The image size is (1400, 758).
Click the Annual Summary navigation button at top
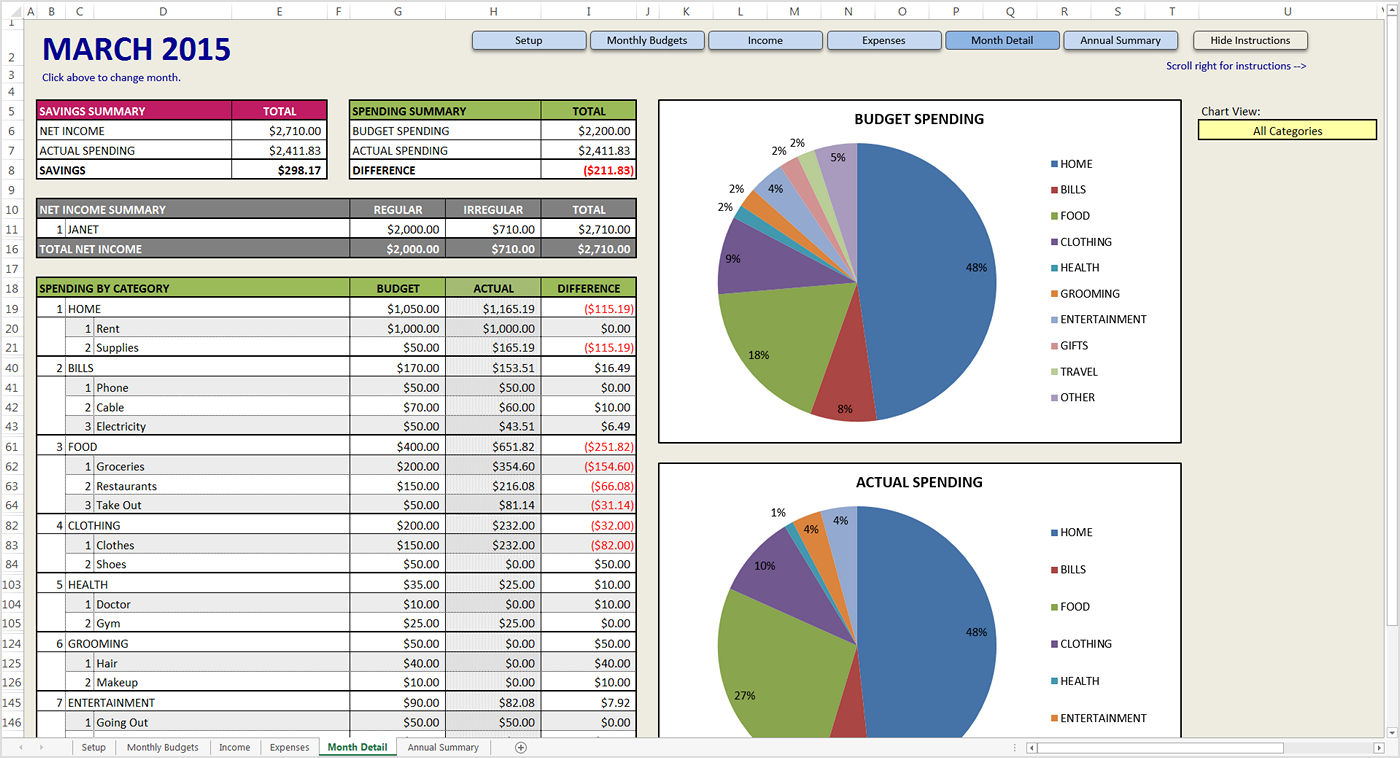pos(1120,41)
